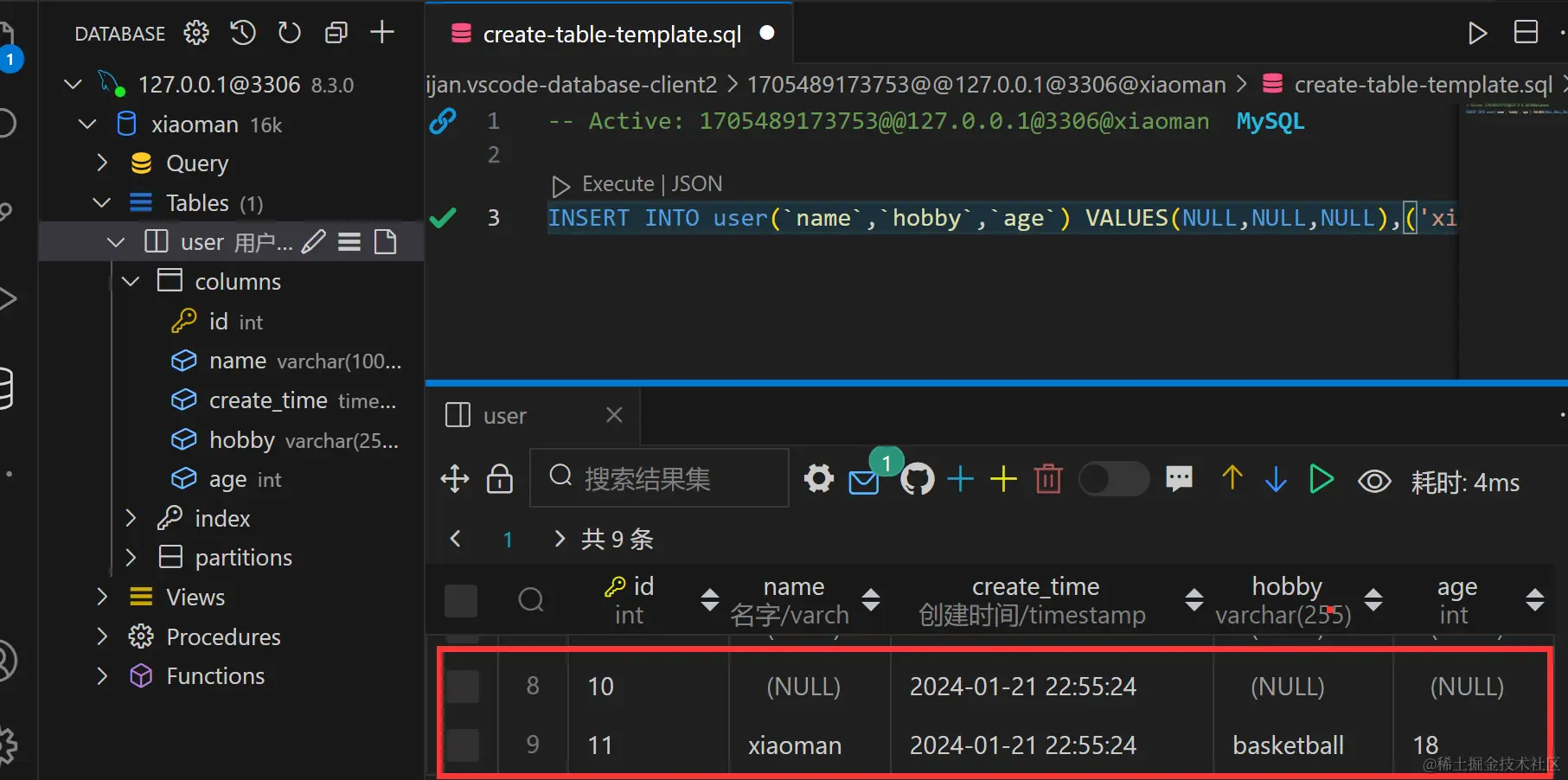Collapse the Tables (1) node
1568x780 pixels.
102,202
